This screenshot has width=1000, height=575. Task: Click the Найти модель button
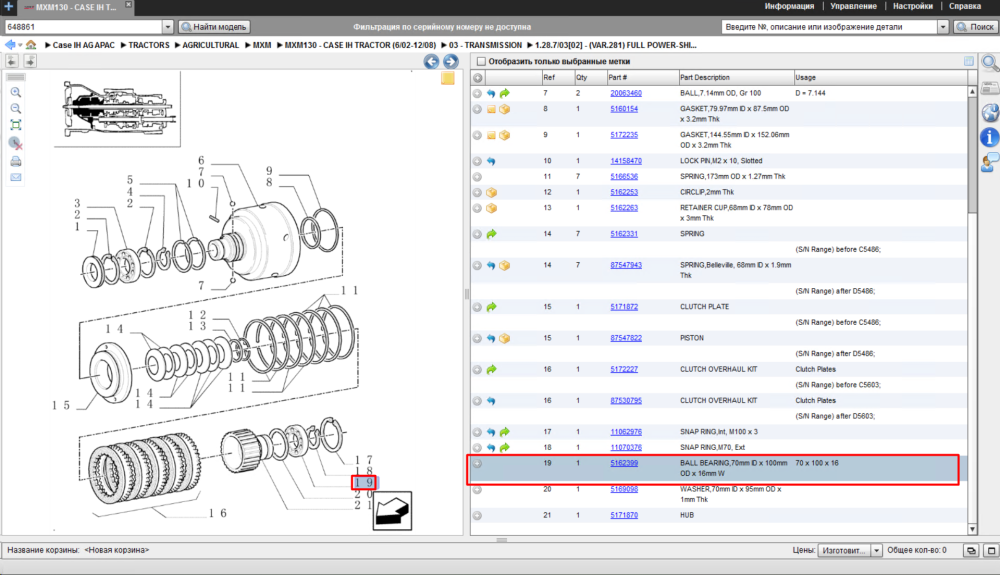[x=214, y=27]
